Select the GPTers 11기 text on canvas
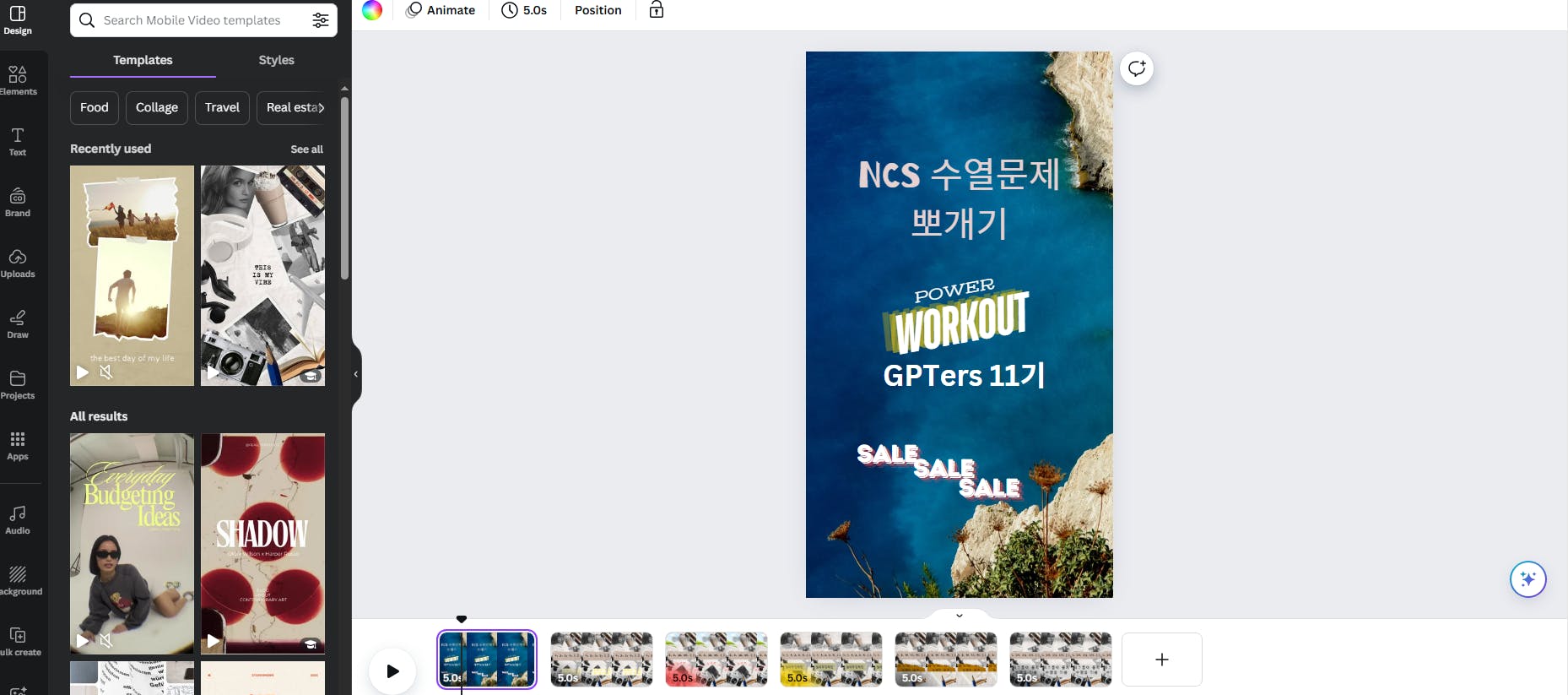Viewport: 1568px width, 695px height. click(964, 375)
